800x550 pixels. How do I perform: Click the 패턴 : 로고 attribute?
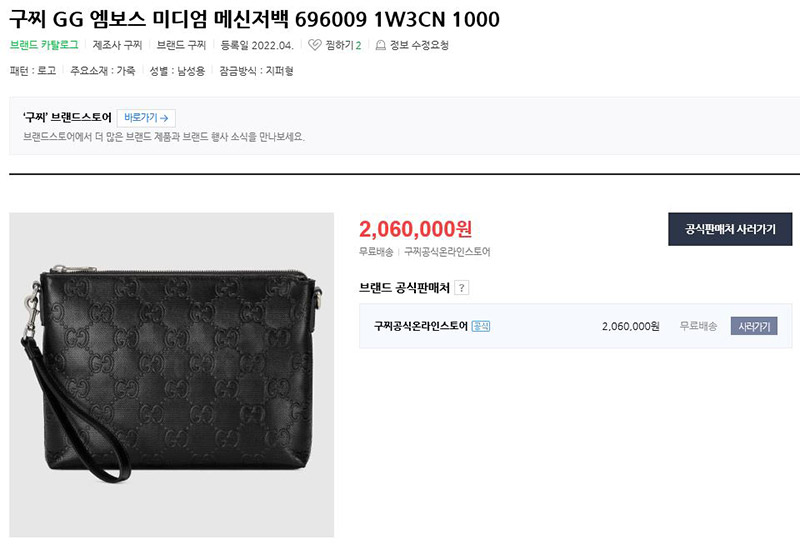point(33,71)
